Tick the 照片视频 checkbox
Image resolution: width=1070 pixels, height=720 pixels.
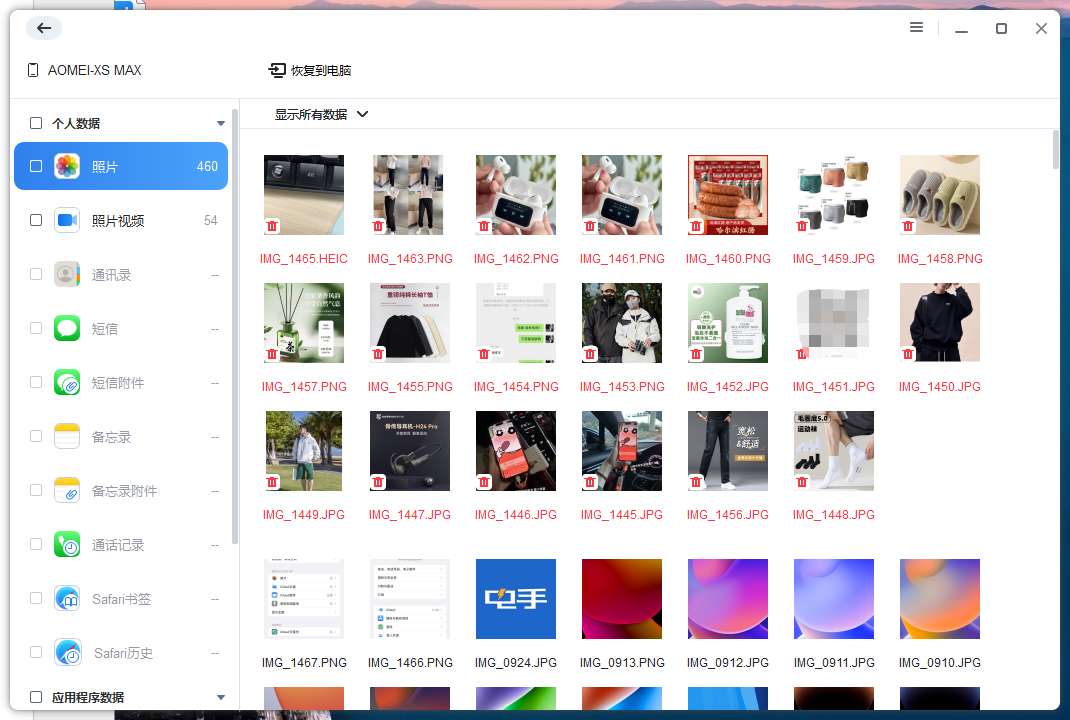(35, 220)
